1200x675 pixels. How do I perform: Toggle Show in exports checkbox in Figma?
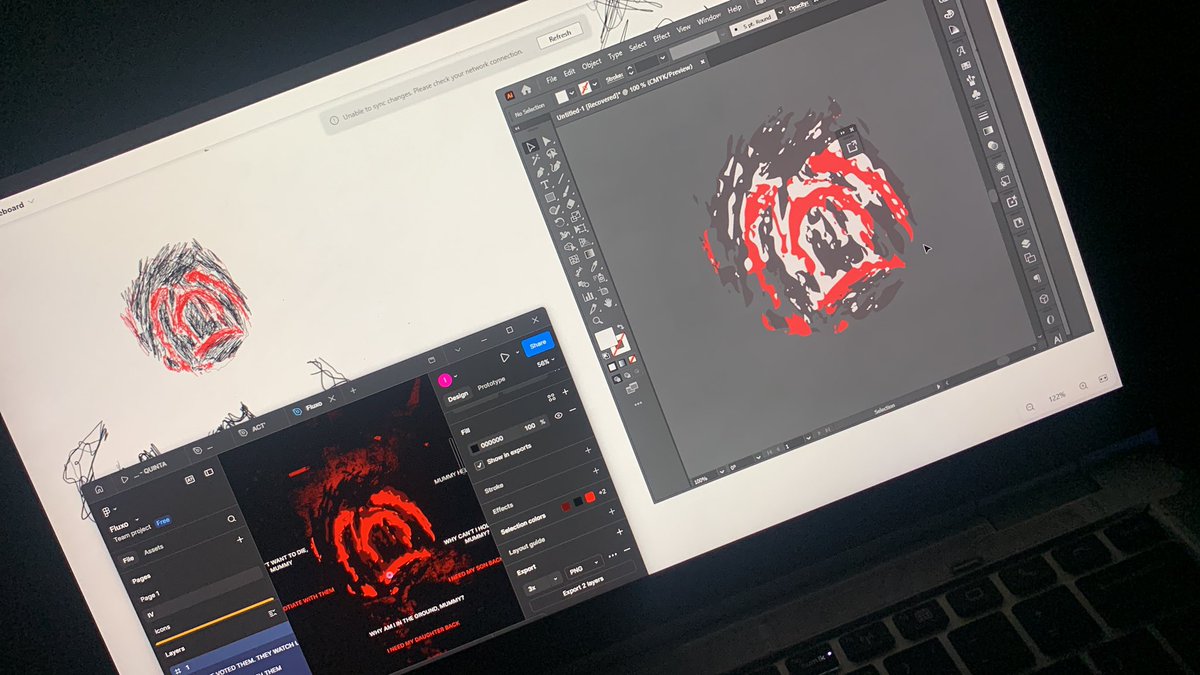tap(479, 465)
